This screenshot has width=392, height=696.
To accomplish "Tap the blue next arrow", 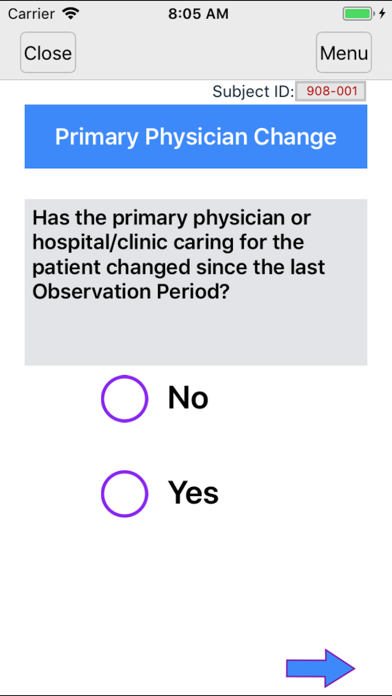I will (x=320, y=668).
